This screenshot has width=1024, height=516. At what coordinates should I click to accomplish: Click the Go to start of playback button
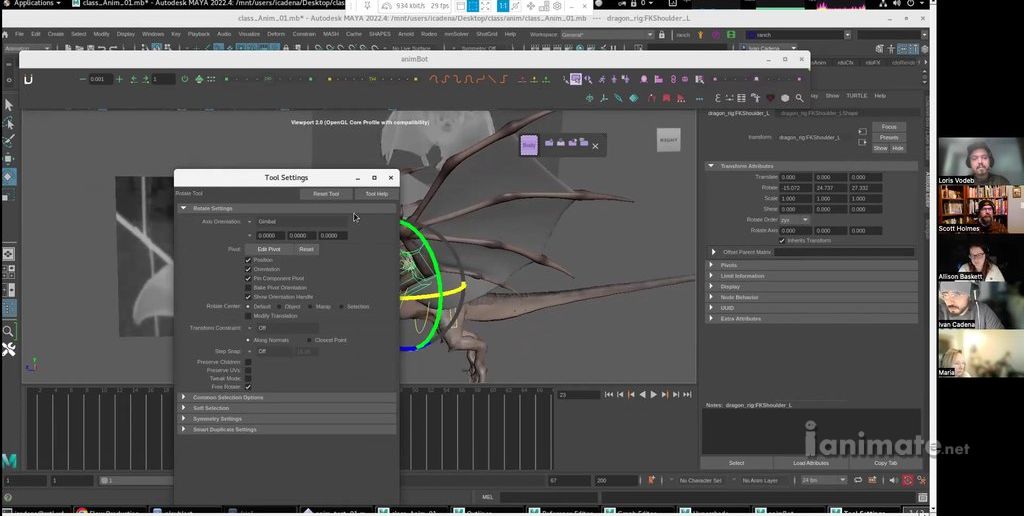click(609, 395)
